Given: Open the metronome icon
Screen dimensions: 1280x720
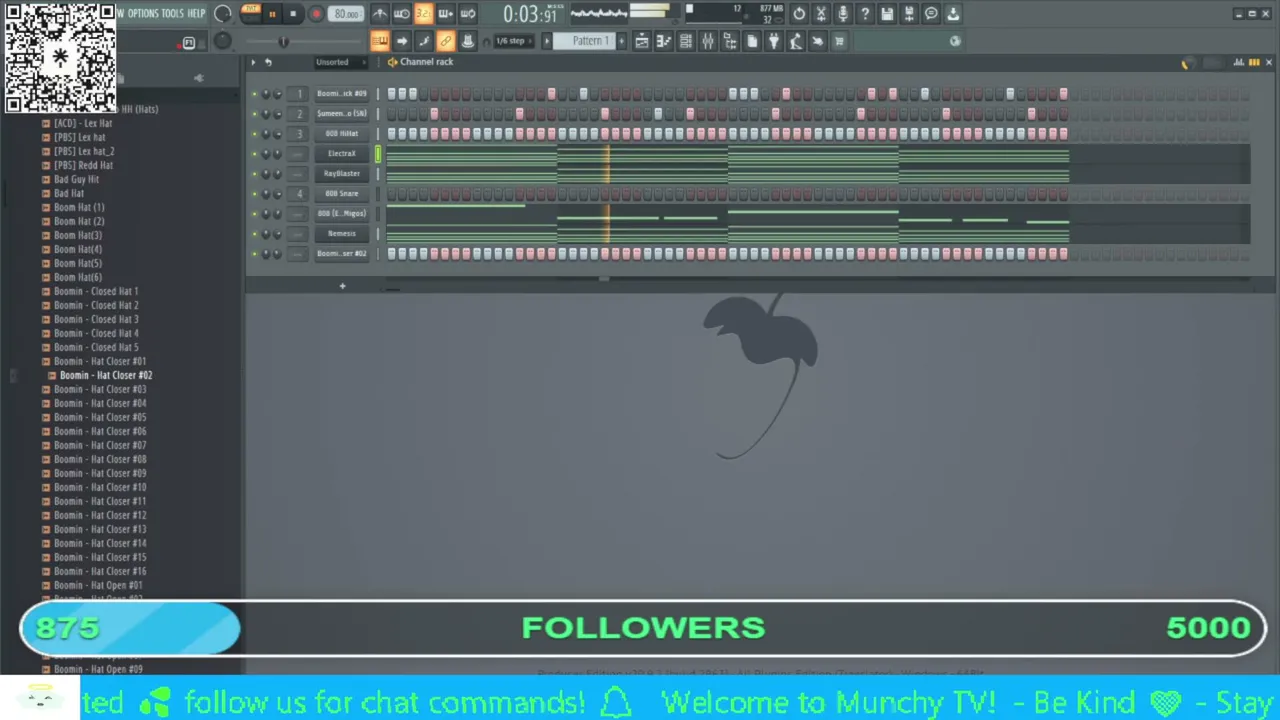Looking at the screenshot, I should (x=380, y=14).
